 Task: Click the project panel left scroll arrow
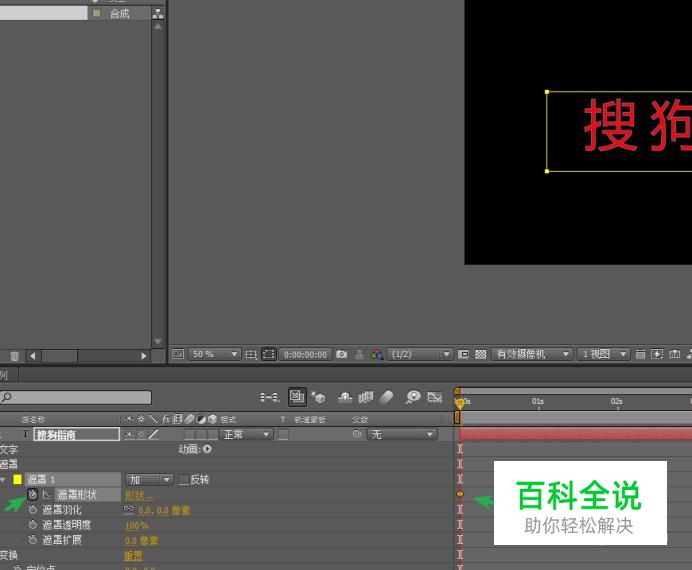[x=33, y=356]
